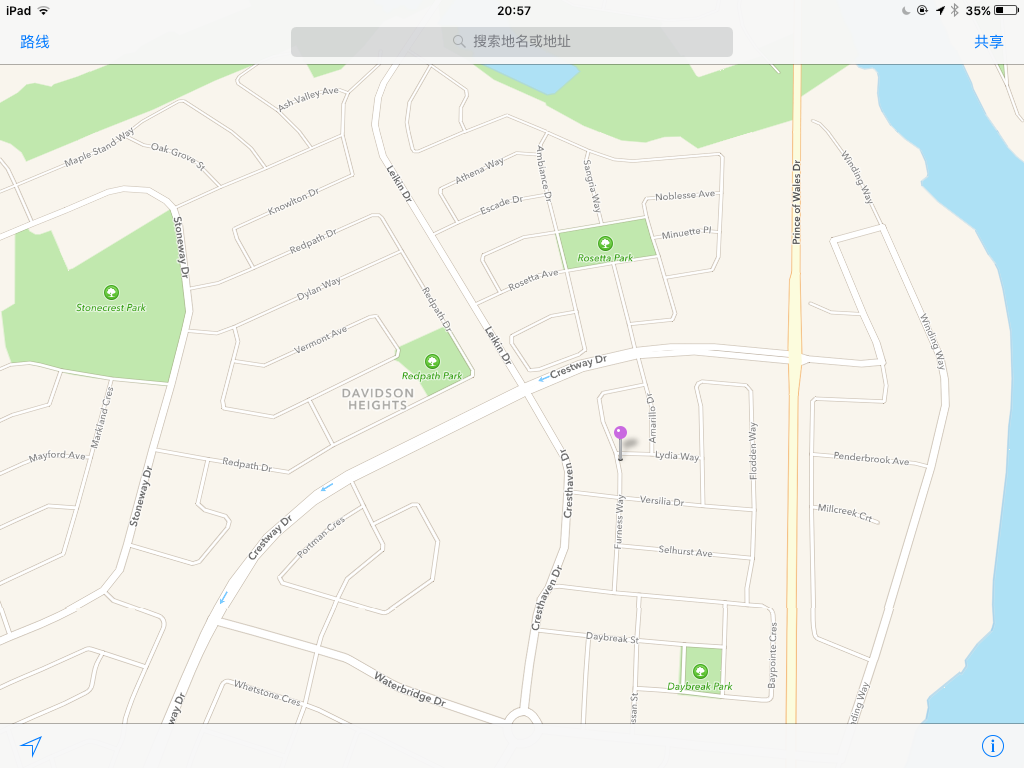Viewport: 1024px width, 768px height.
Task: Select the Redpath Park tree icon
Action: [x=432, y=361]
